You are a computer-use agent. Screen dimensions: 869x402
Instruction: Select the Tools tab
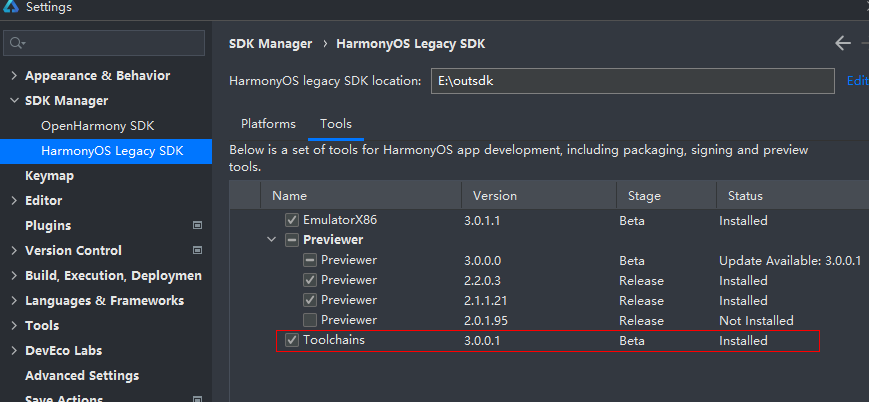point(336,124)
